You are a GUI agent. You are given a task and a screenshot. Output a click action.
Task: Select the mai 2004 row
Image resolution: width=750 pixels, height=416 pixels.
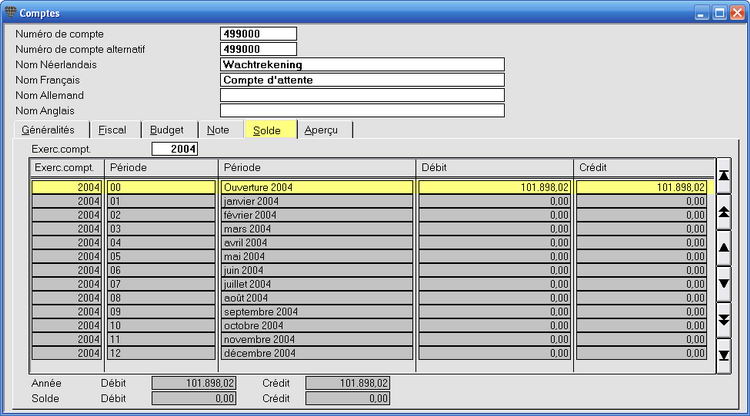[x=369, y=257]
